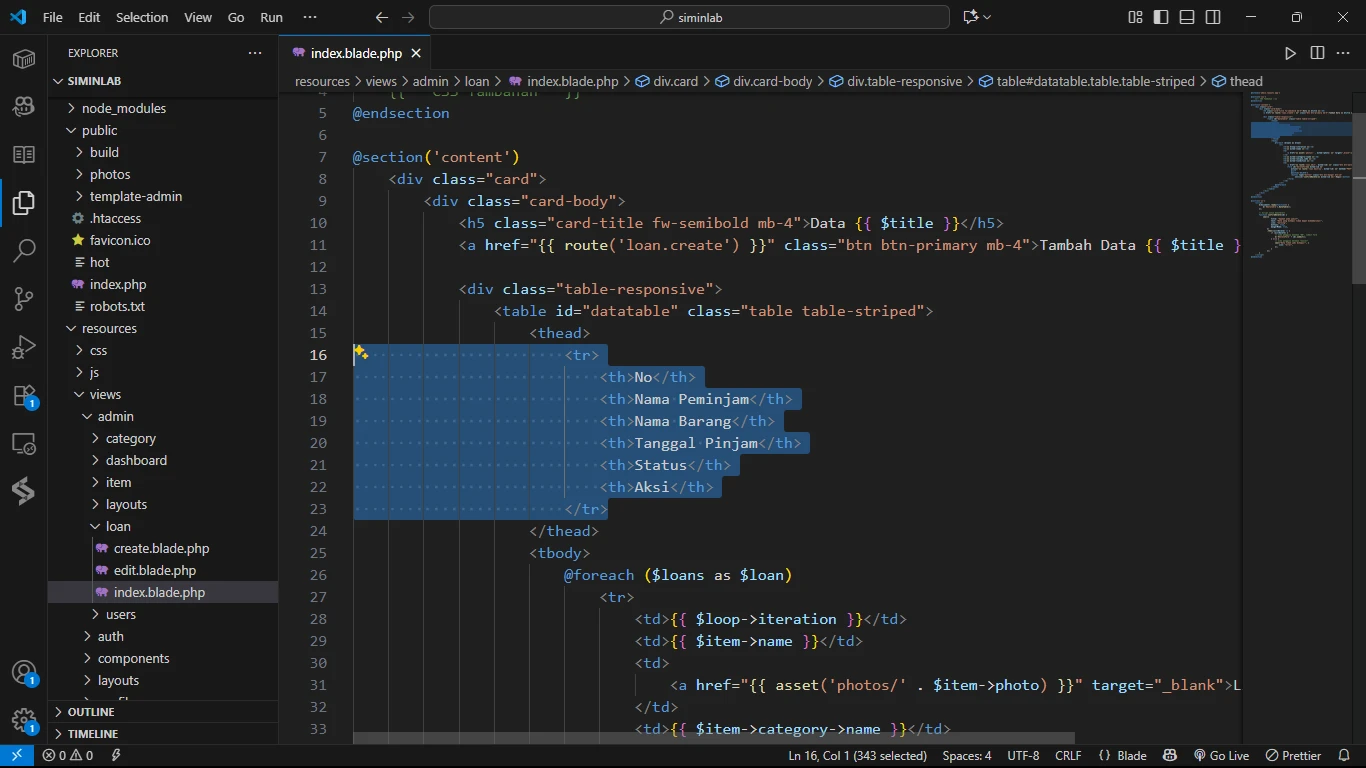The height and width of the screenshot is (768, 1366).
Task: Open the Search view in activity bar
Action: pyautogui.click(x=24, y=250)
